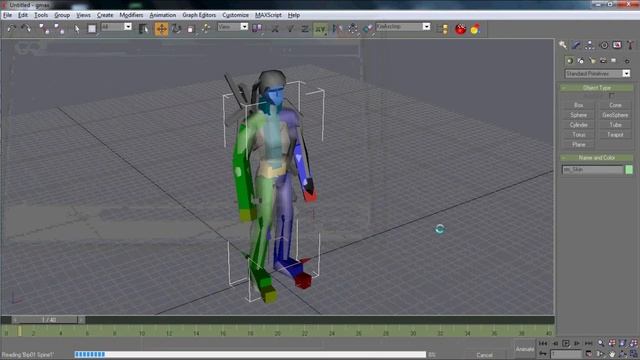The width and height of the screenshot is (640, 360).
Task: Open the MAXScript menu
Action: [268, 15]
